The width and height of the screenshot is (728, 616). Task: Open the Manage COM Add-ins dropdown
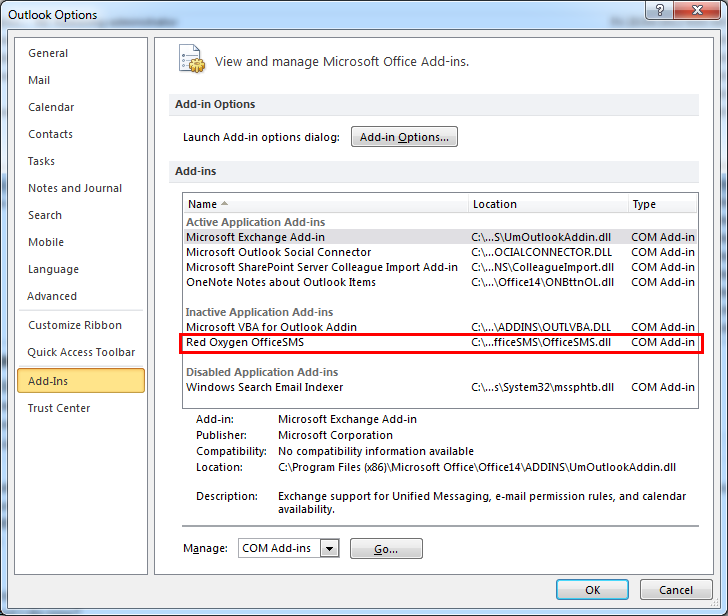[330, 548]
